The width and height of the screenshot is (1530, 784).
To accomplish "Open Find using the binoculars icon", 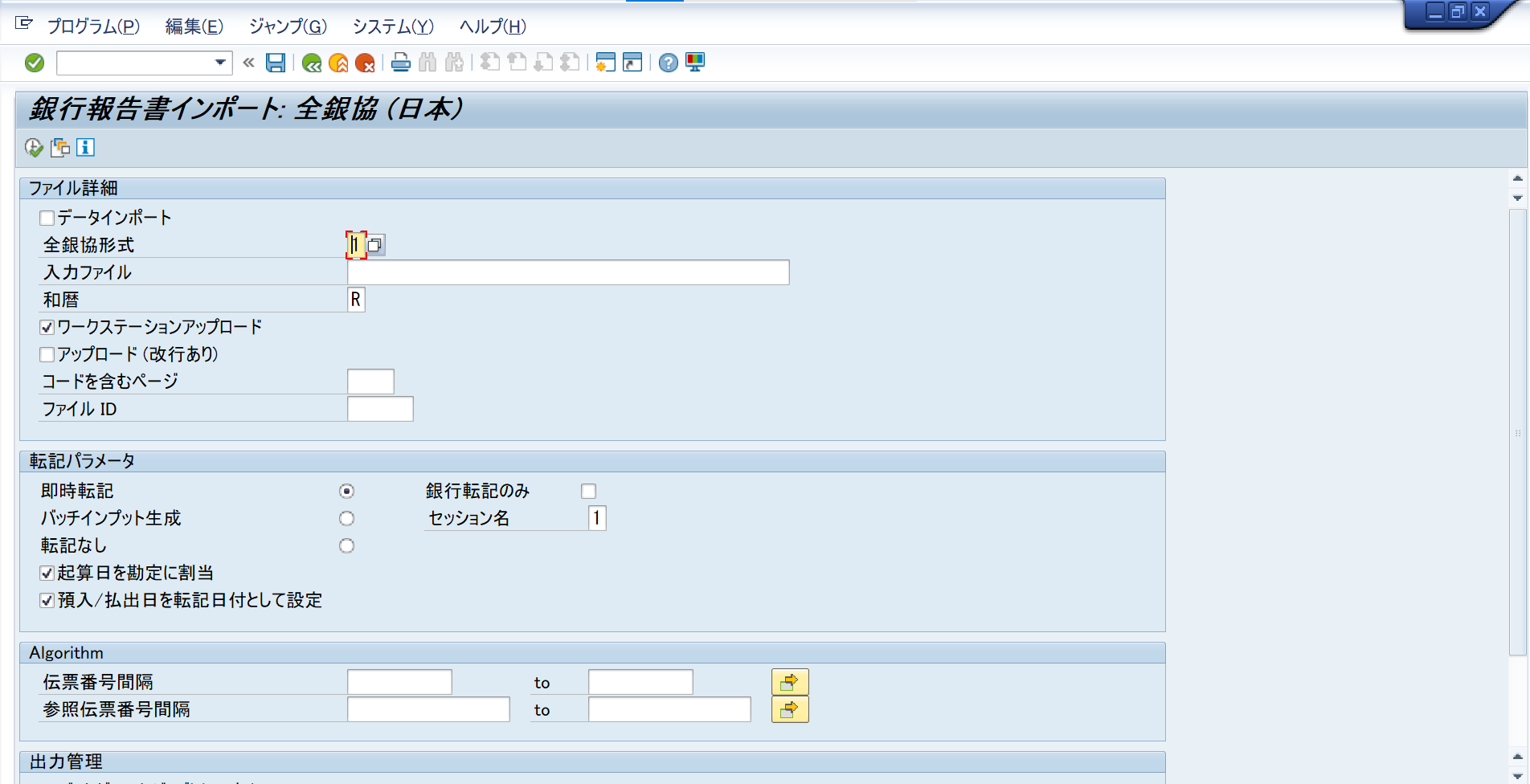I will pyautogui.click(x=428, y=63).
